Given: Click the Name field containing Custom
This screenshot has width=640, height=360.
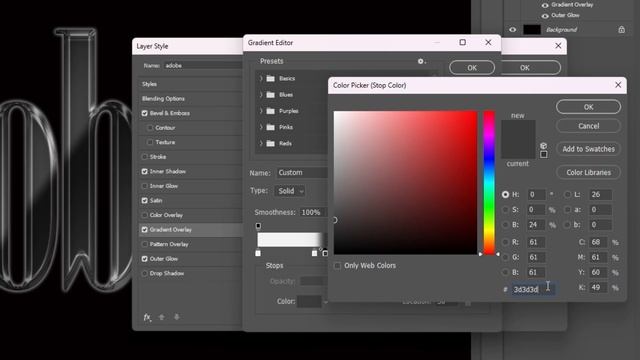Looking at the screenshot, I should click(x=302, y=173).
